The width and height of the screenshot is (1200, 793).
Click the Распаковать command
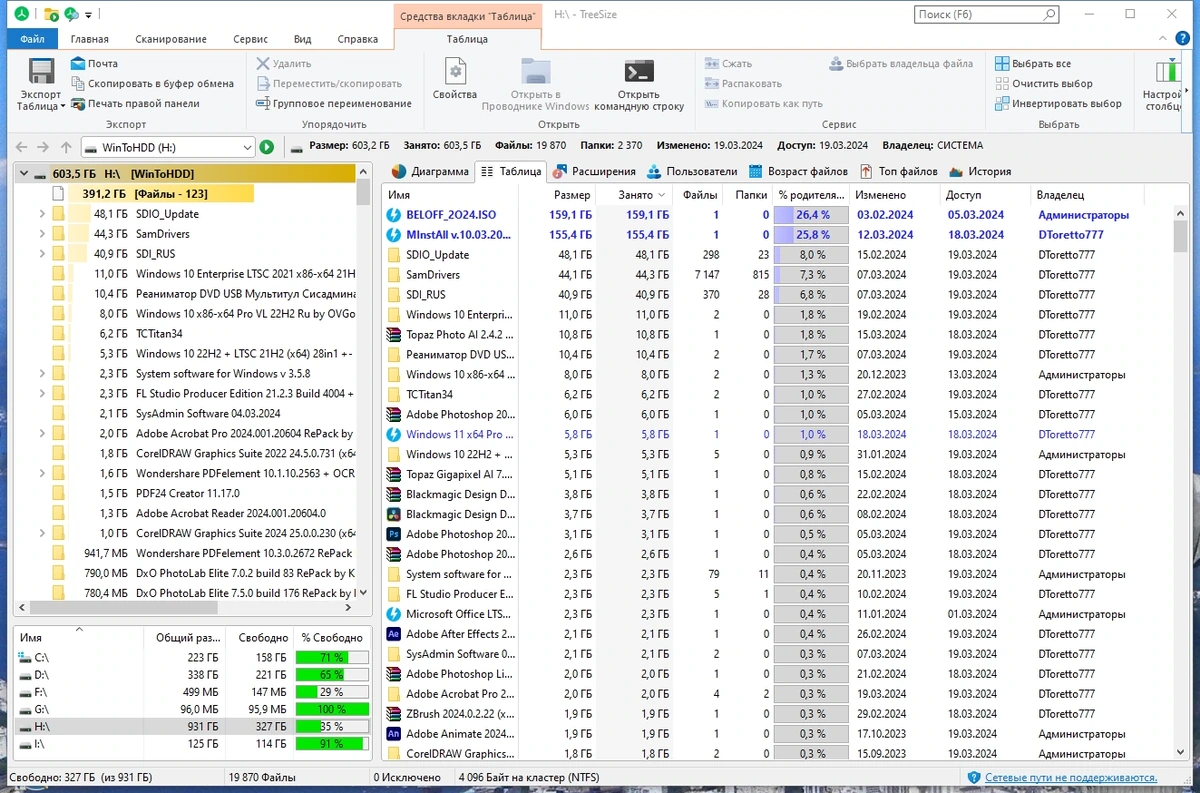click(x=743, y=84)
